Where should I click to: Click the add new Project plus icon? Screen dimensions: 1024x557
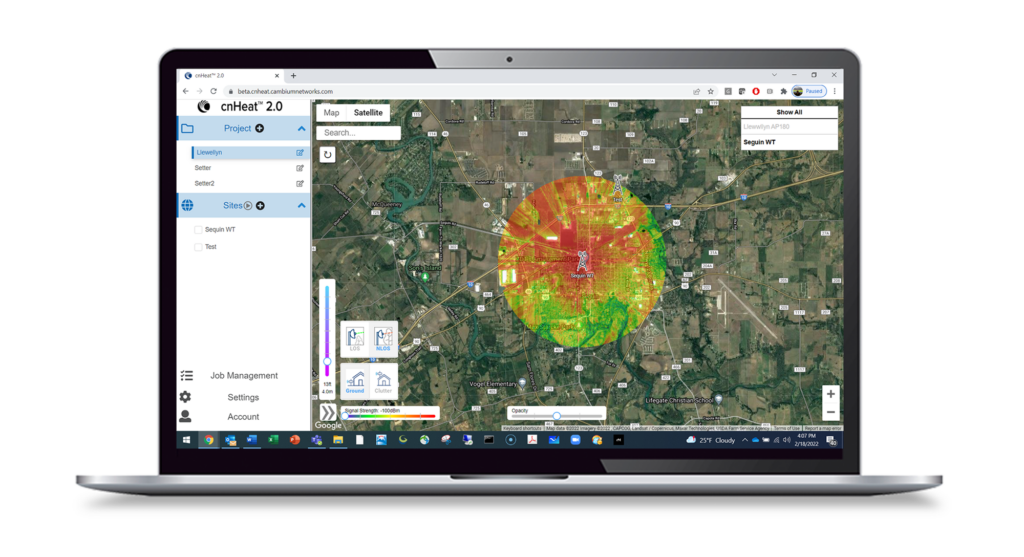259,129
